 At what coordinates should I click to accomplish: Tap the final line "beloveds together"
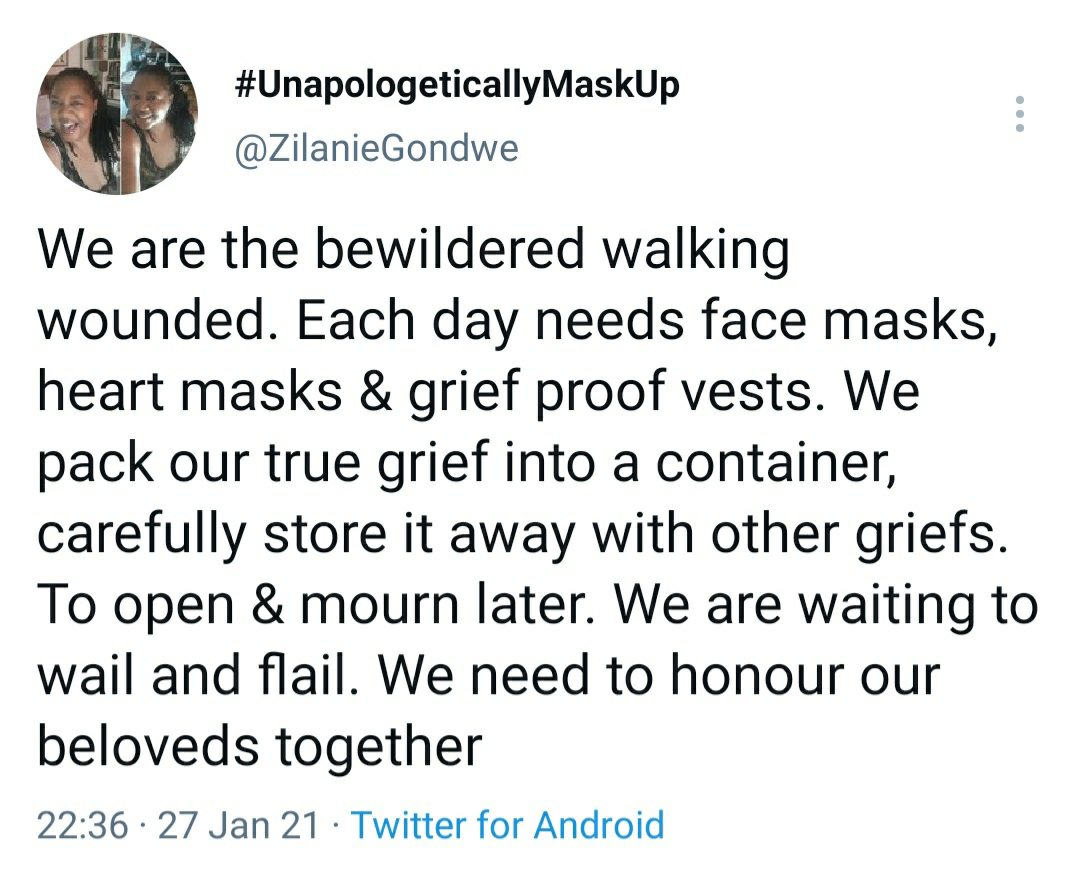pos(260,744)
